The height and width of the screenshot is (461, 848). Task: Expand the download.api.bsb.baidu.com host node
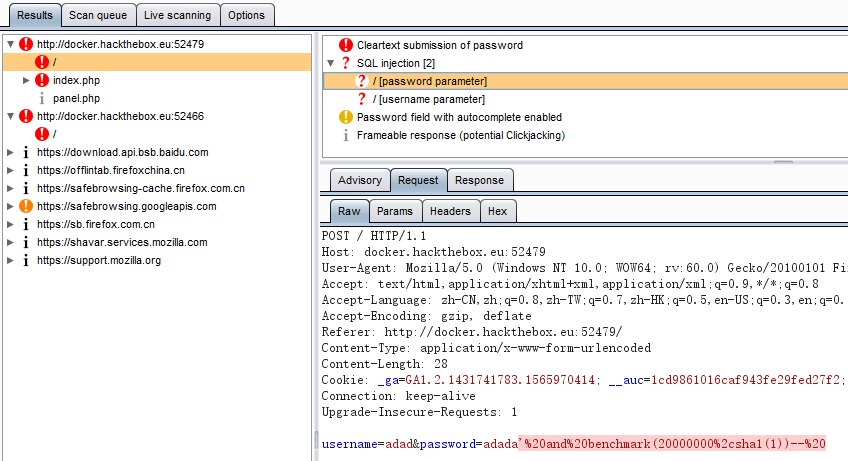pos(10,152)
